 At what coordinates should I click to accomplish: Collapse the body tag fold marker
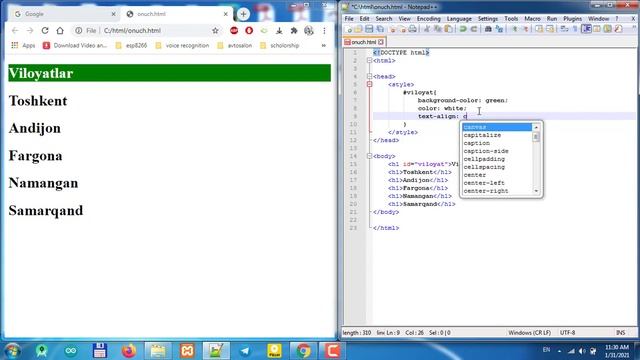pos(369,156)
